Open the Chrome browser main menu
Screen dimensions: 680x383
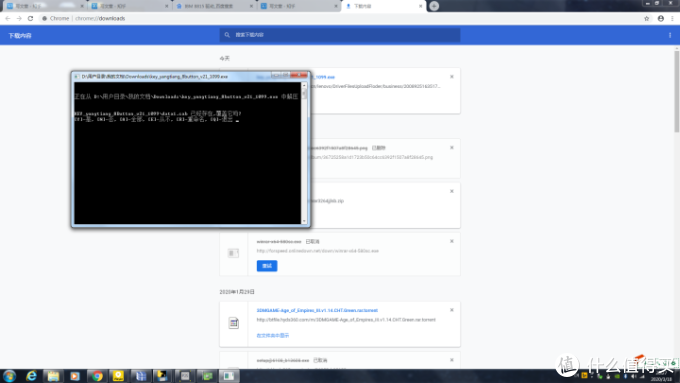[x=673, y=18]
